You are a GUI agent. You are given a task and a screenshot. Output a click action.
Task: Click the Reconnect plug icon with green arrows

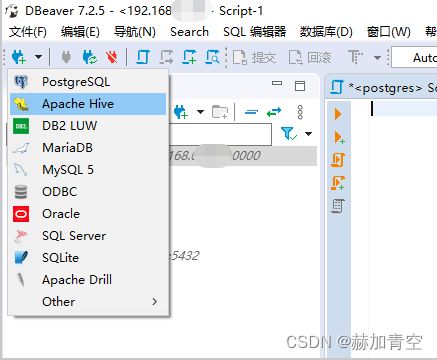coord(89,57)
